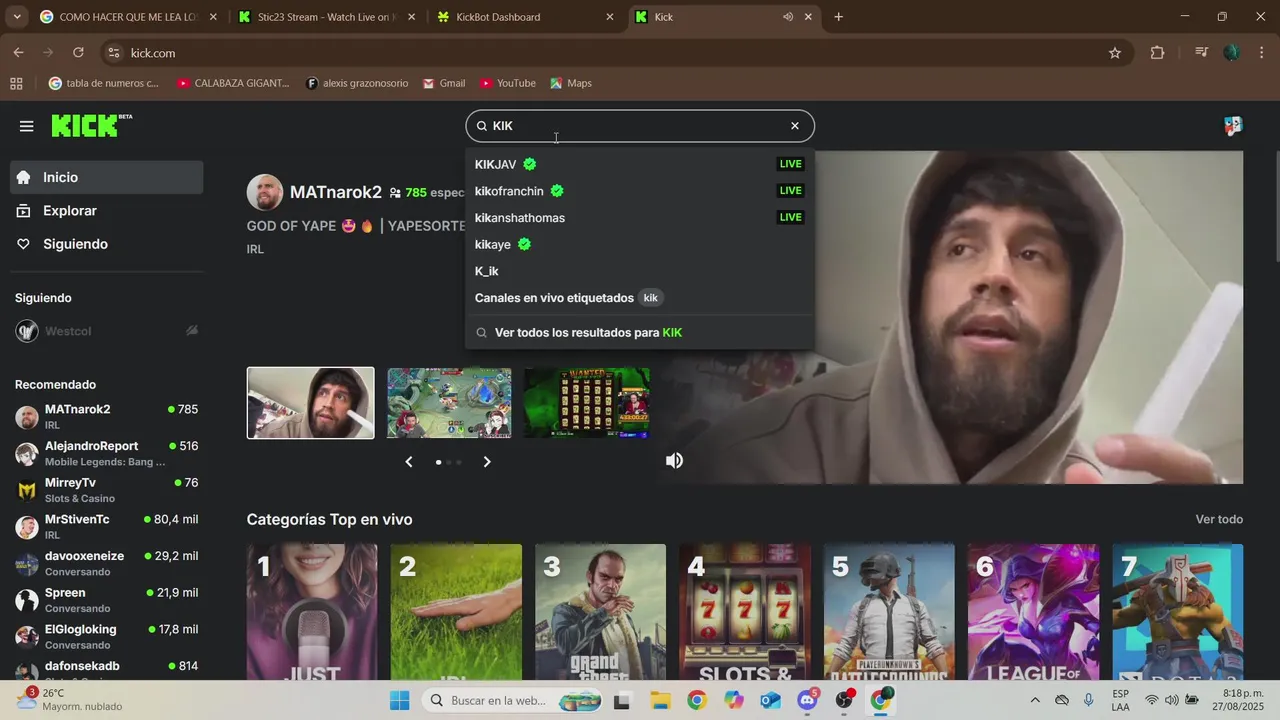View all results for KIK

[640, 332]
